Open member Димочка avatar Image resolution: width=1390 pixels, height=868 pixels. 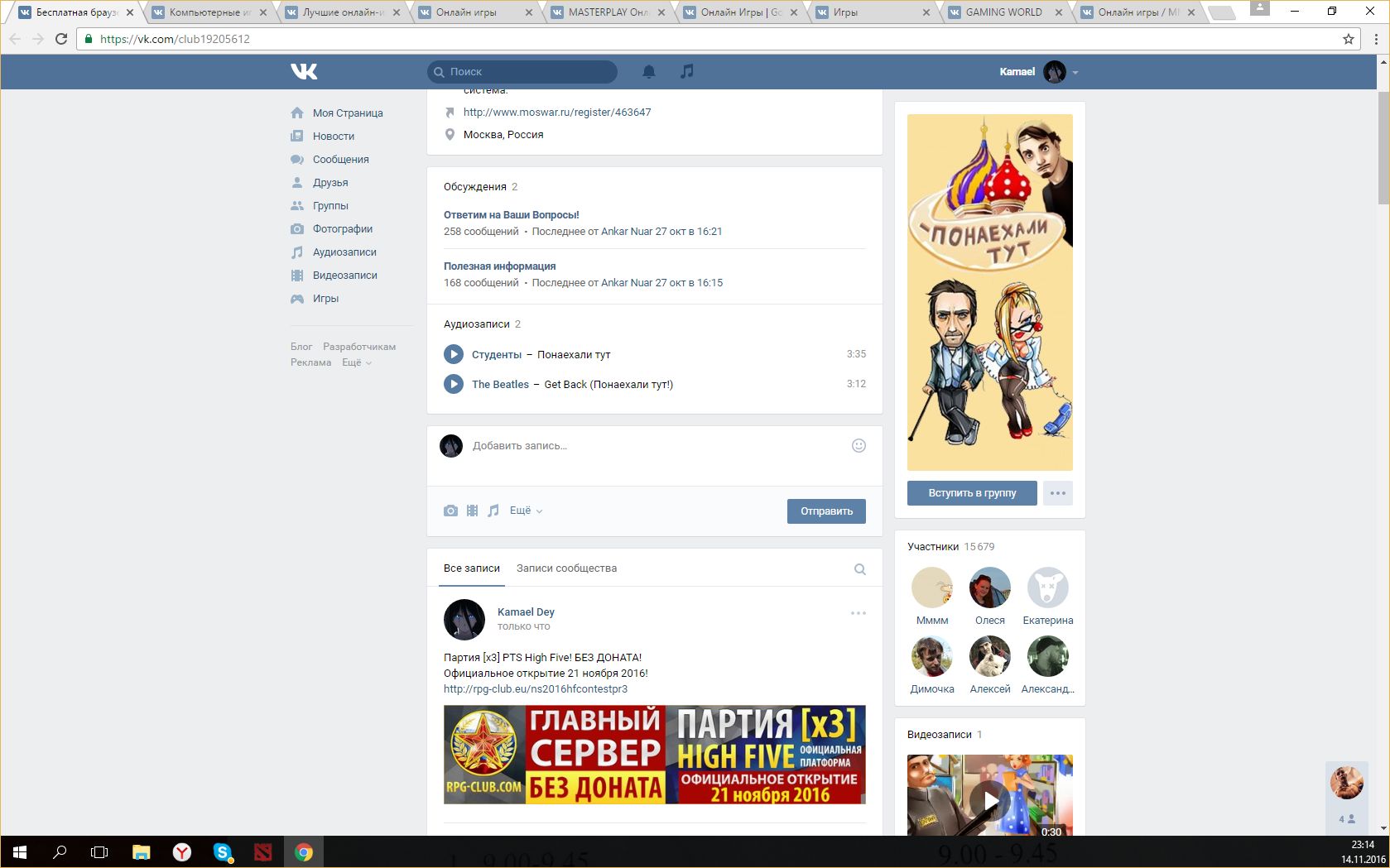pos(932,656)
